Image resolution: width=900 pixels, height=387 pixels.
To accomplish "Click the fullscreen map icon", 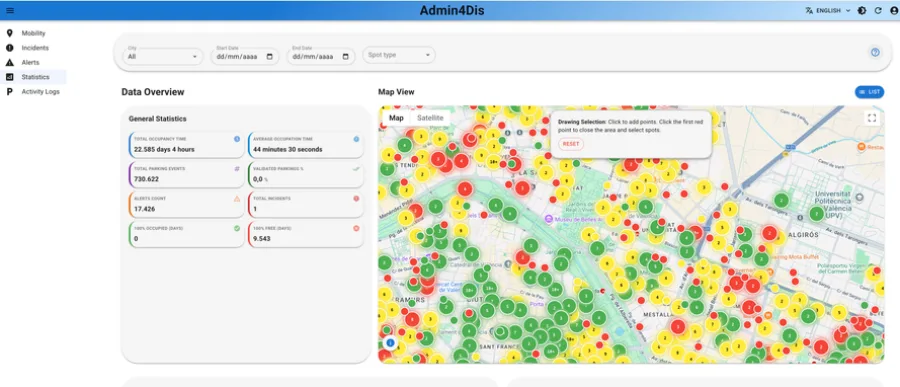I will pos(872,118).
